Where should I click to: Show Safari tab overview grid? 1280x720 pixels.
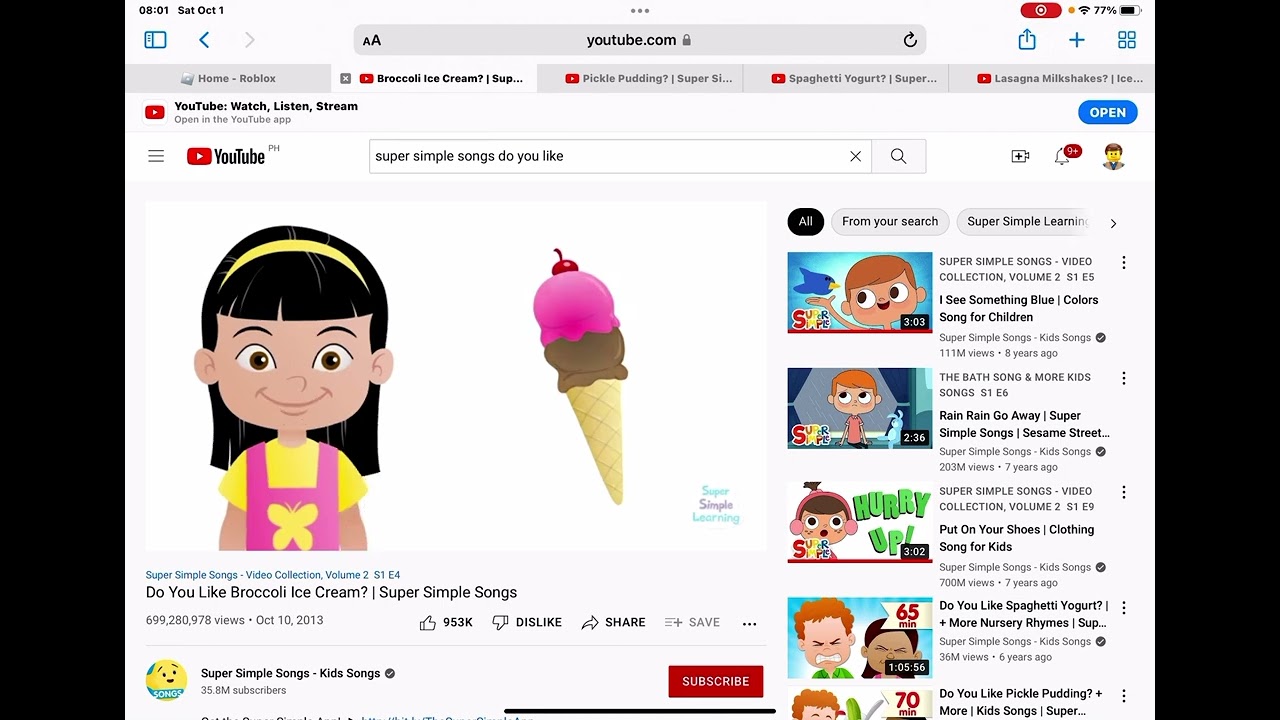click(x=1127, y=40)
